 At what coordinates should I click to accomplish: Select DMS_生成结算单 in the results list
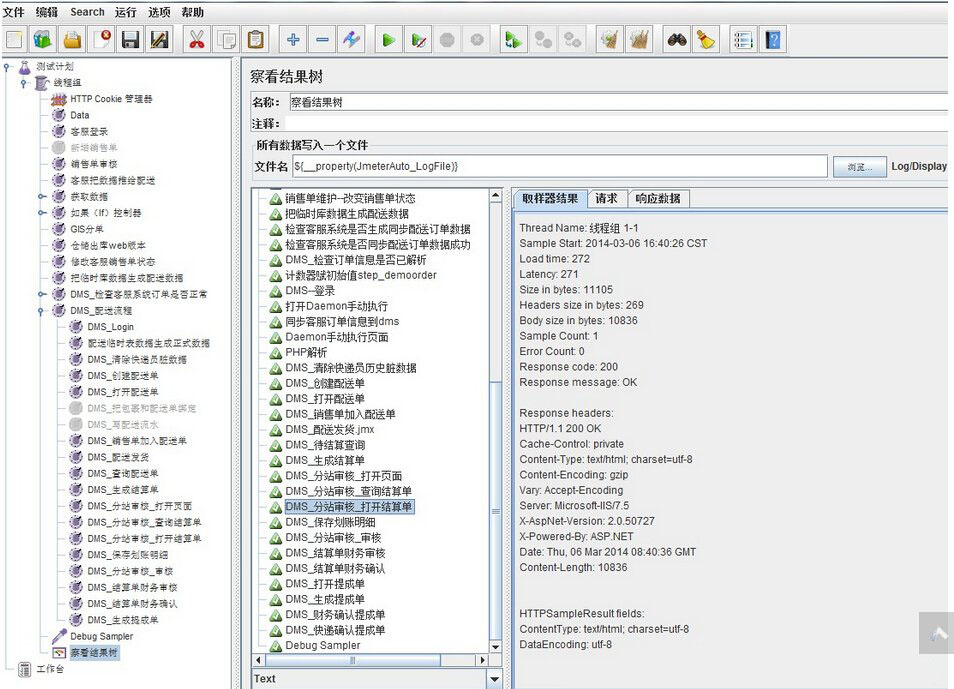click(x=324, y=460)
